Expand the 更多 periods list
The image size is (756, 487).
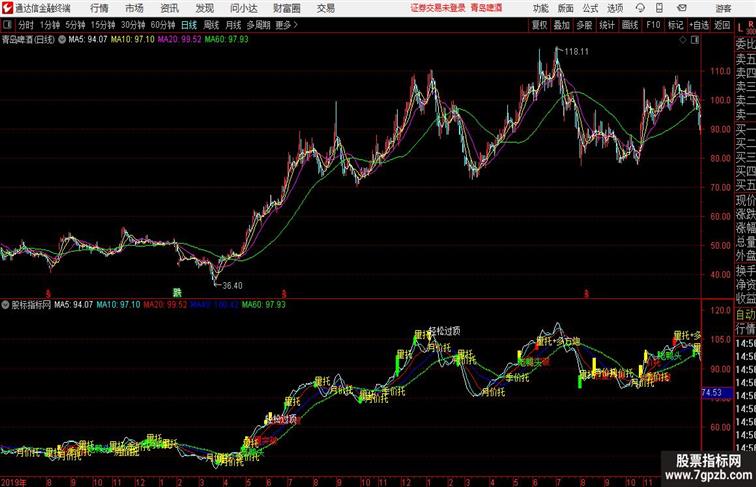coord(286,25)
